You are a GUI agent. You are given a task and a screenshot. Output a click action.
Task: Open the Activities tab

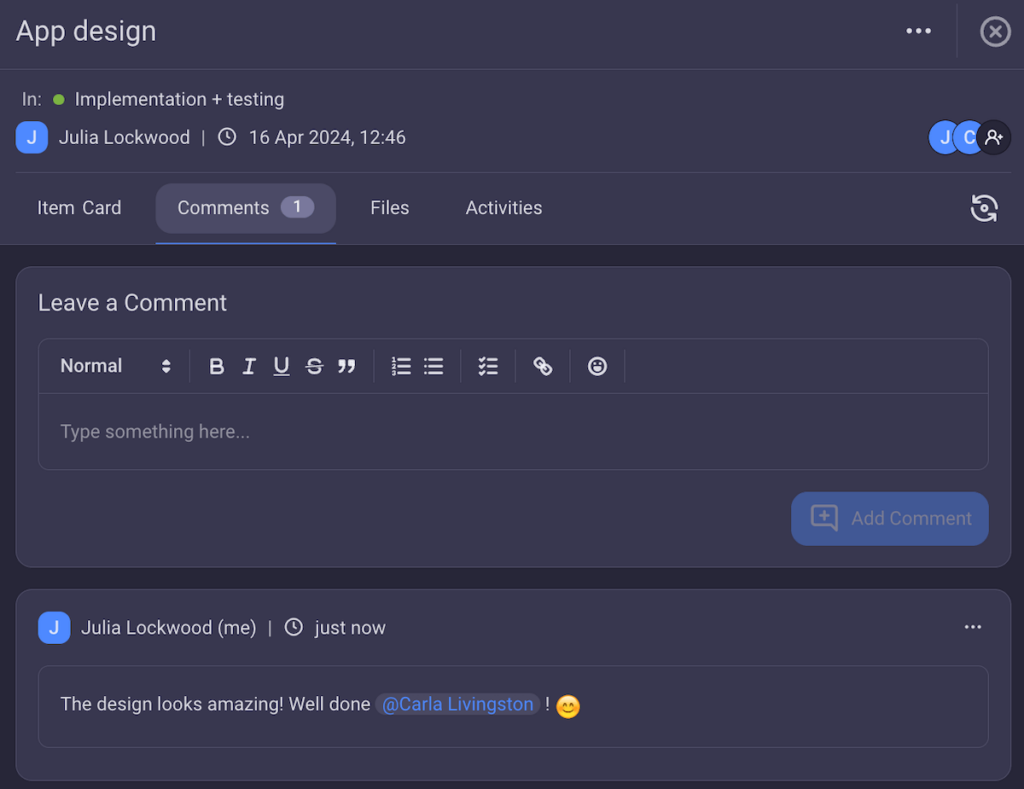point(503,208)
